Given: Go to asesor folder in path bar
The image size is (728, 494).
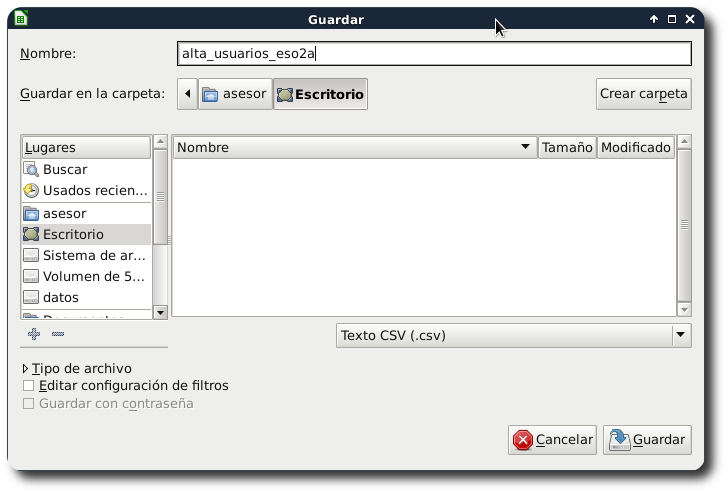Looking at the screenshot, I should pos(235,94).
